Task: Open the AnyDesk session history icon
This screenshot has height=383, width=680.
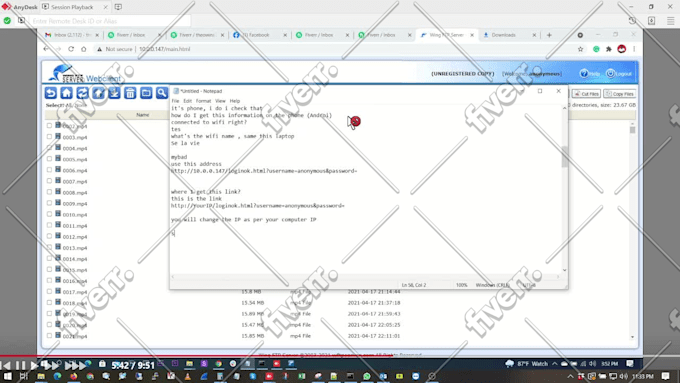Action: pyautogui.click(x=632, y=20)
